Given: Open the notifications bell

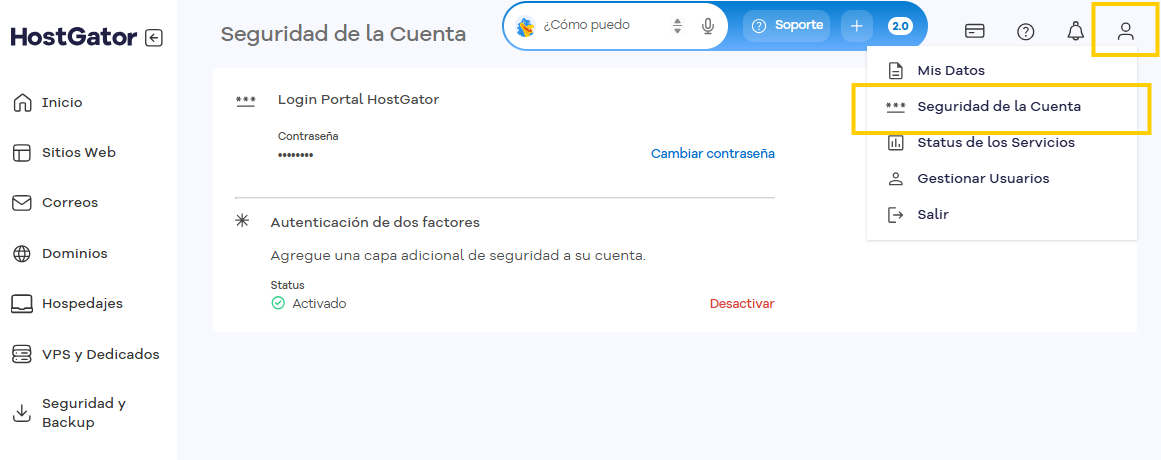Looking at the screenshot, I should click(x=1075, y=31).
